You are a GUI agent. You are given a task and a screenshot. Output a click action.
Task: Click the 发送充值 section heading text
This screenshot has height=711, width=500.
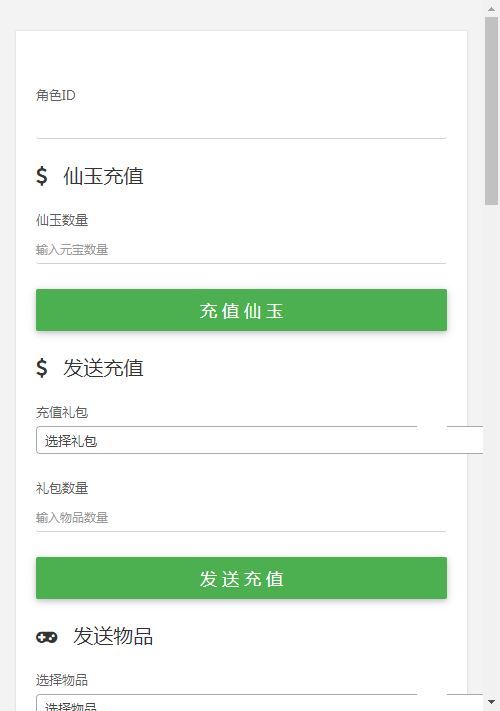pyautogui.click(x=103, y=368)
